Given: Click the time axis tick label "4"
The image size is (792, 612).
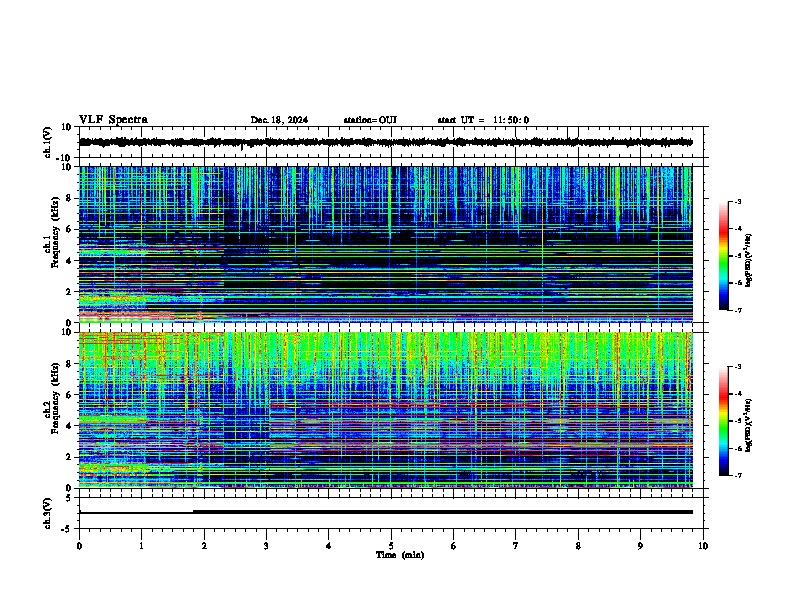Looking at the screenshot, I should (329, 546).
